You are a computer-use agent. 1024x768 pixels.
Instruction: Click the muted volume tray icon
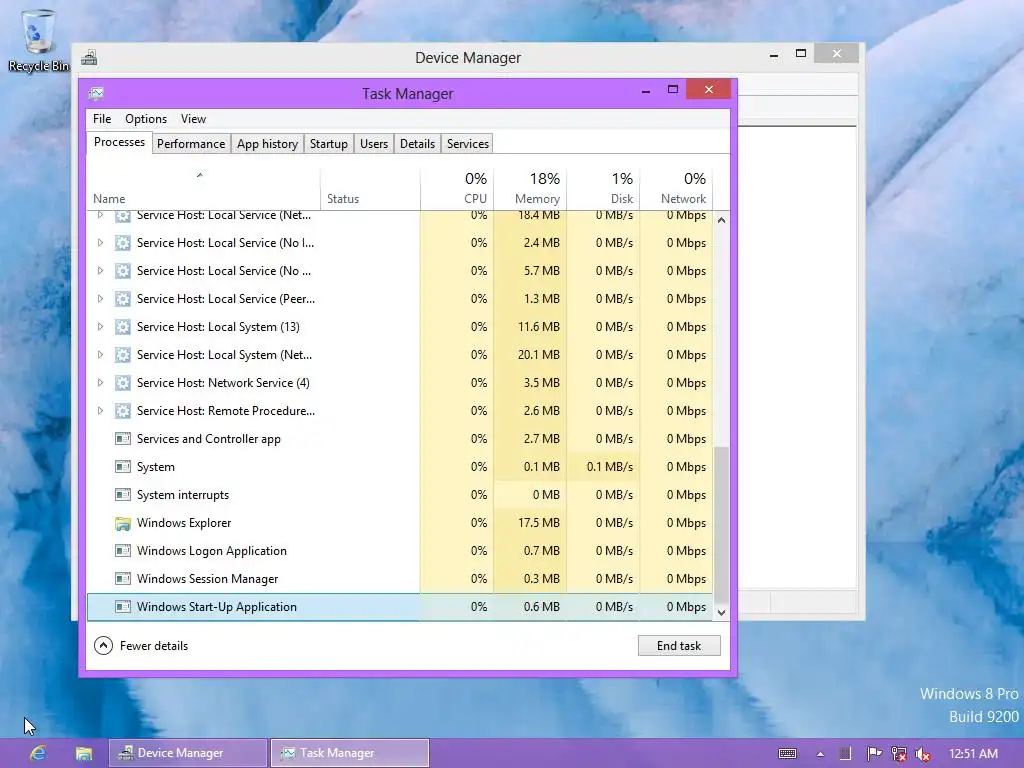click(x=923, y=754)
